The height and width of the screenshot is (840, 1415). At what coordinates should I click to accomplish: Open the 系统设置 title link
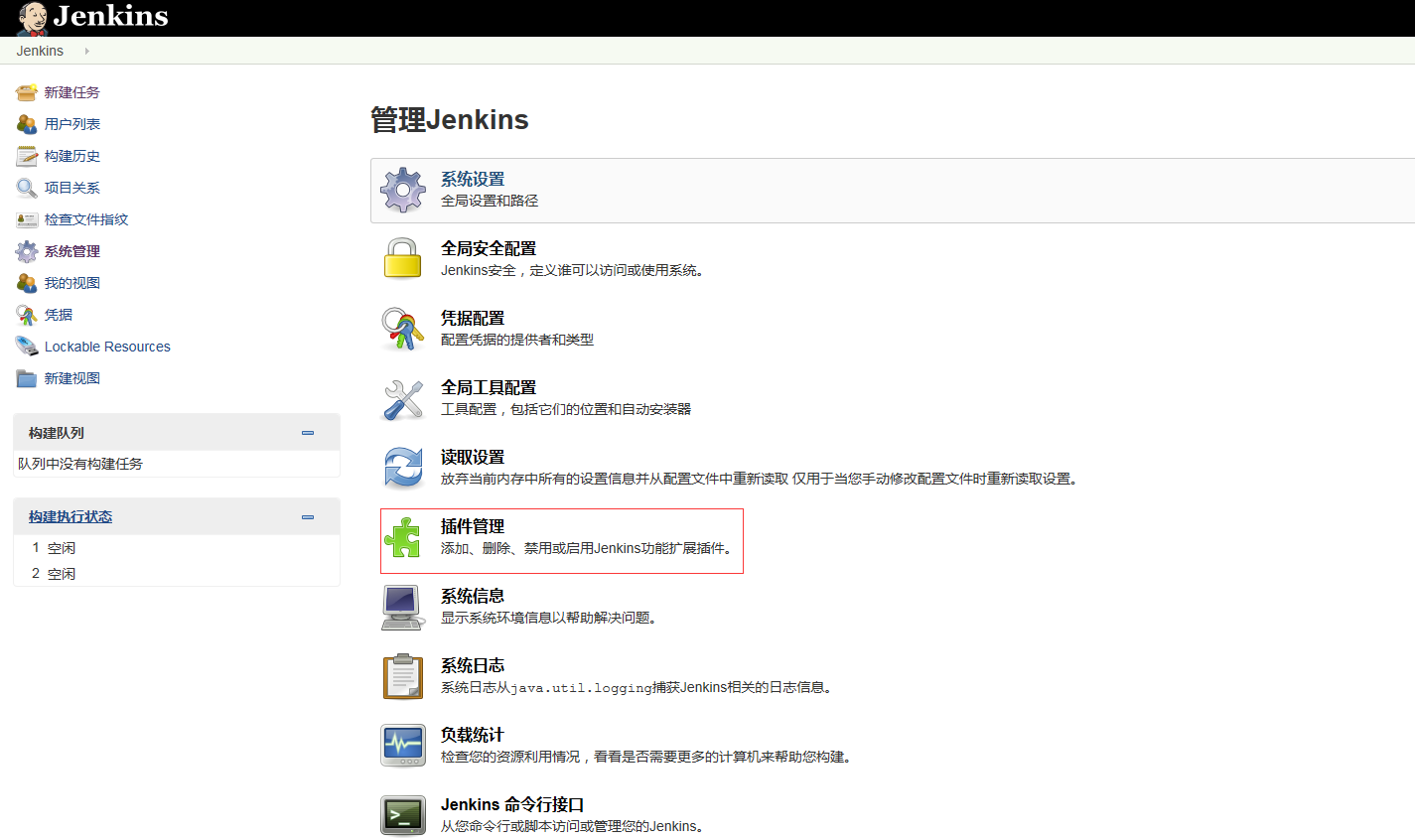(x=473, y=179)
